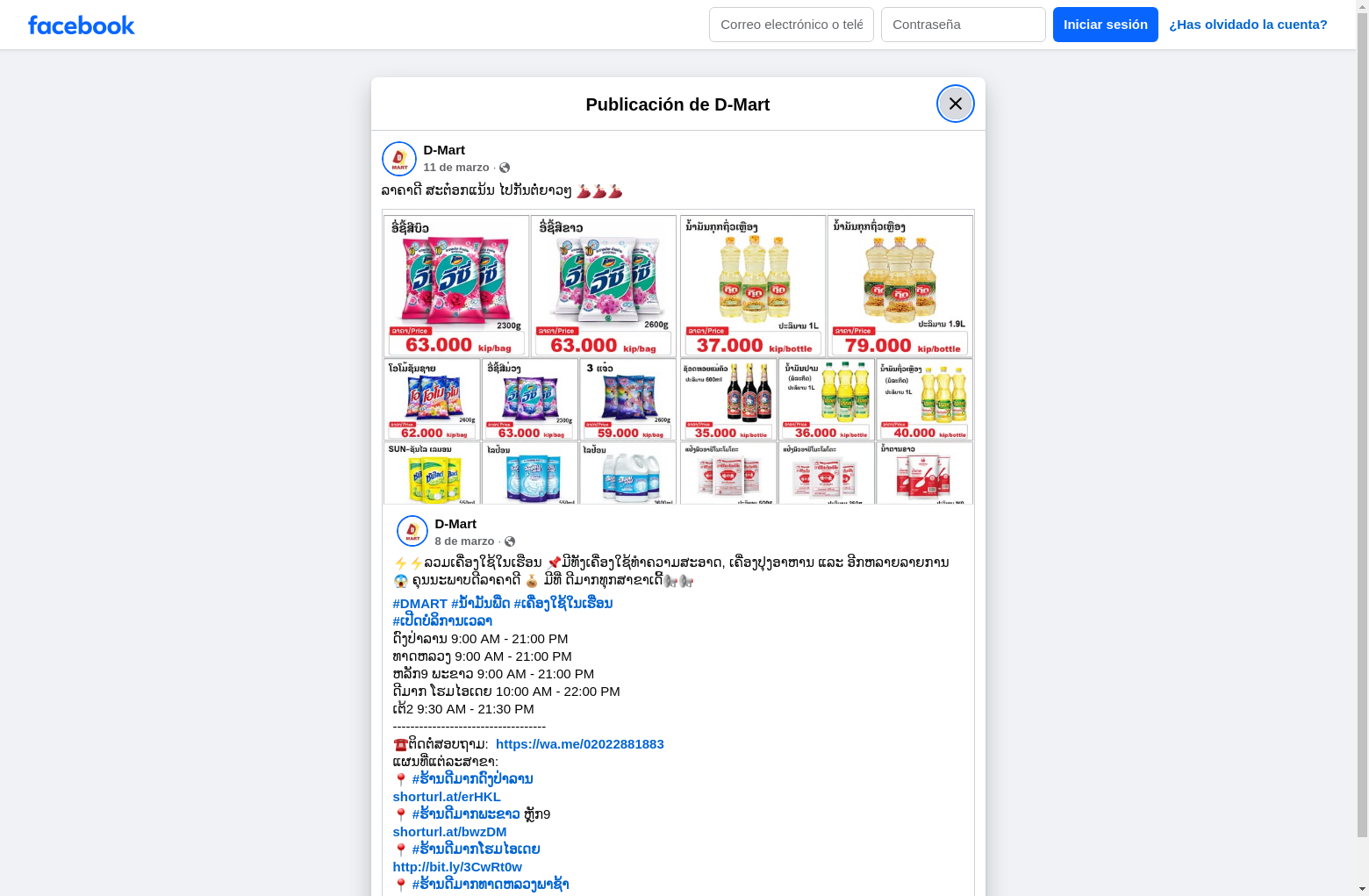Click the 9:30 AM - 21:30 PM hours text

pos(476,709)
